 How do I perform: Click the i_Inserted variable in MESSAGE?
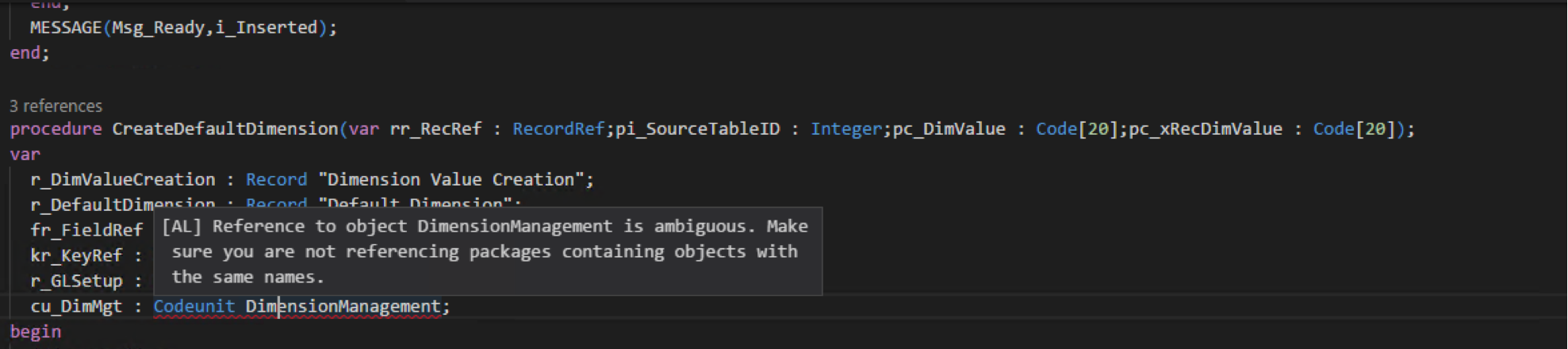point(266,28)
